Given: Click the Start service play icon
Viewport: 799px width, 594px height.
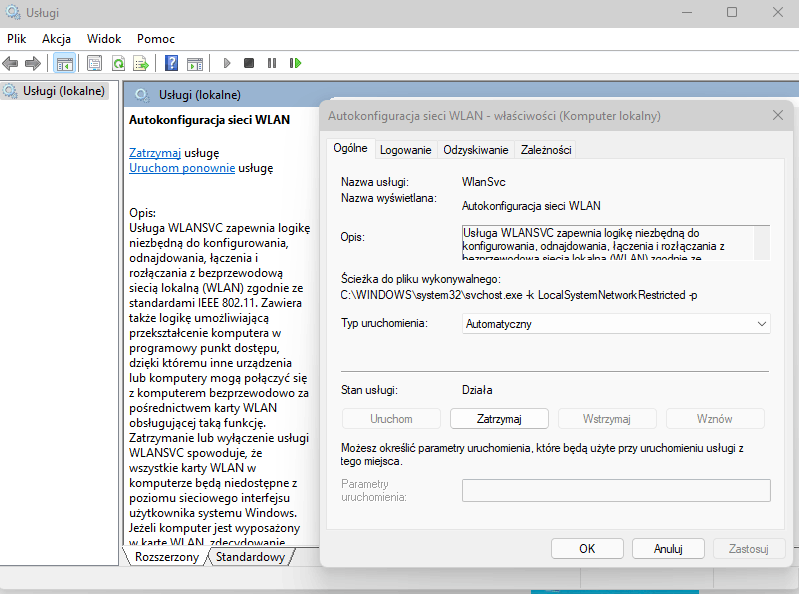Looking at the screenshot, I should pos(227,63).
